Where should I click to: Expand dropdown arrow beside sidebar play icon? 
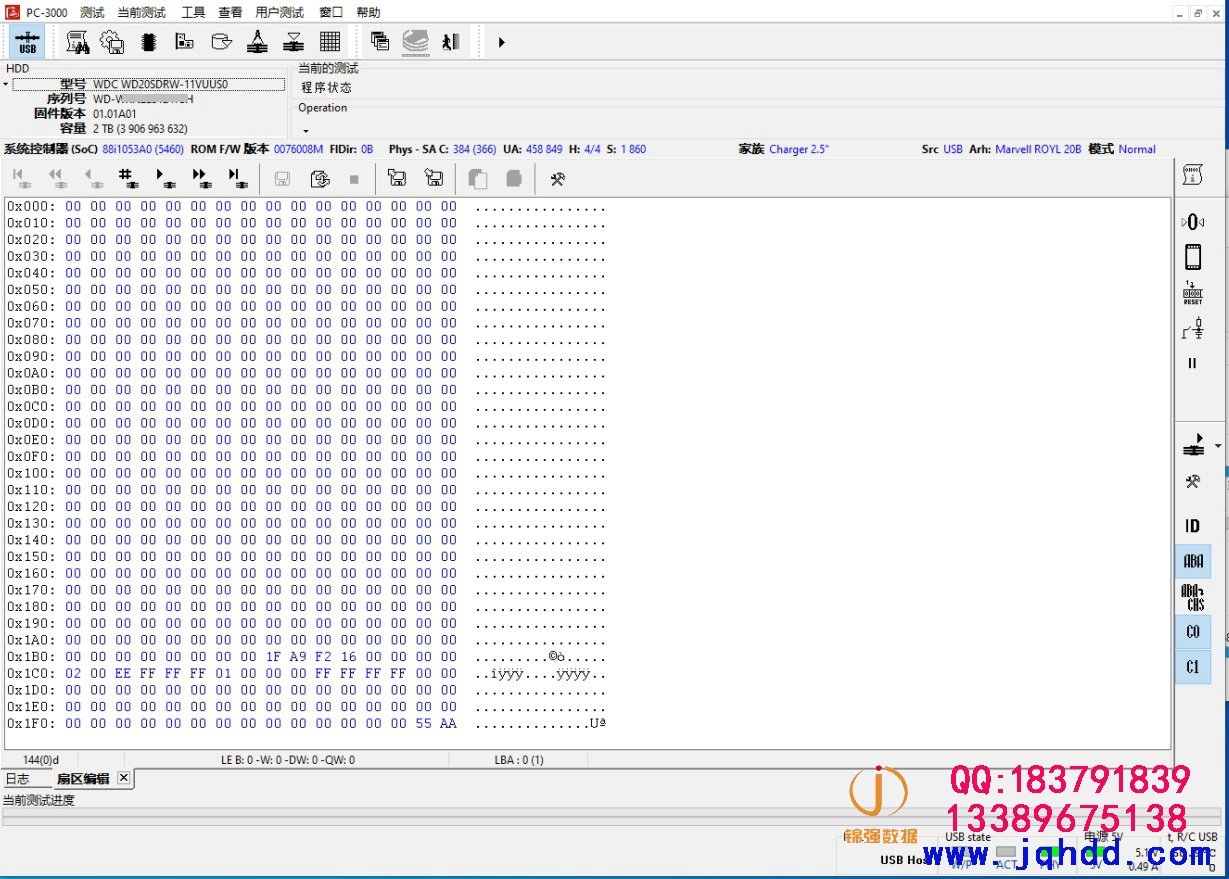tap(1218, 445)
